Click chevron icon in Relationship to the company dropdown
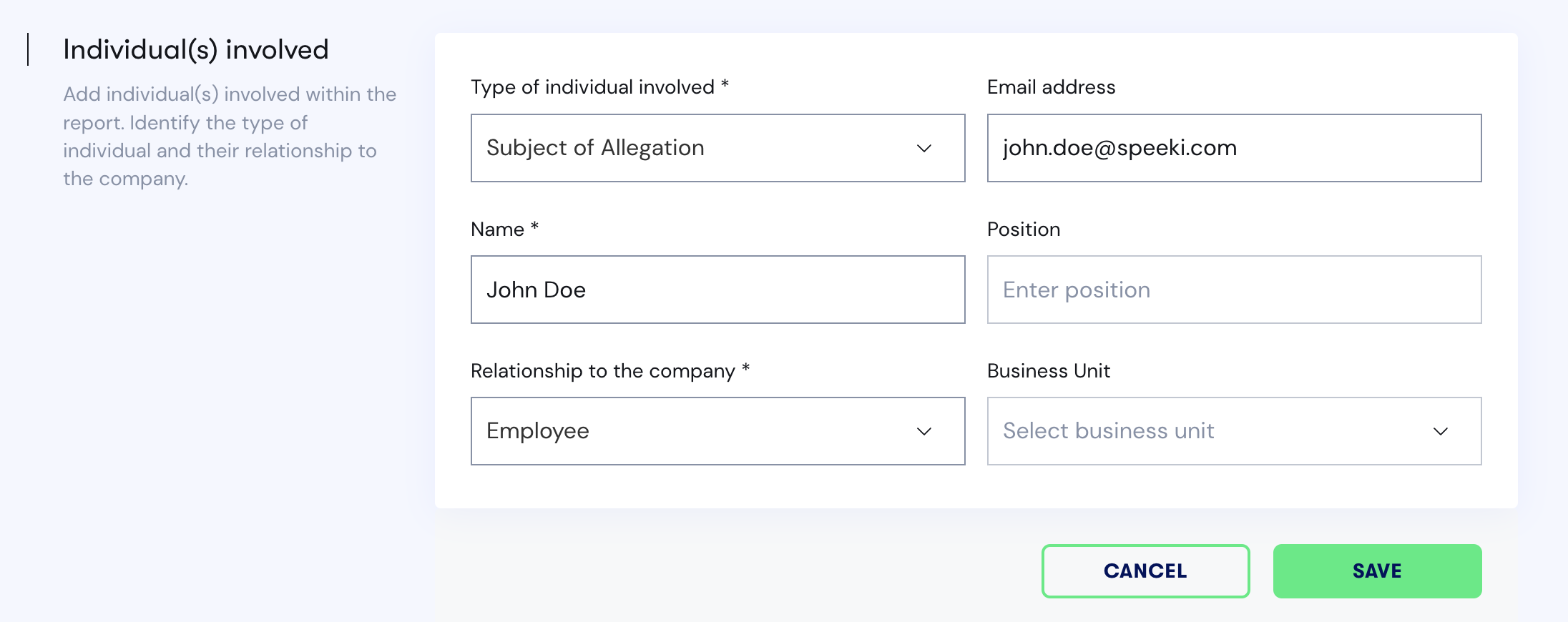 pos(923,432)
